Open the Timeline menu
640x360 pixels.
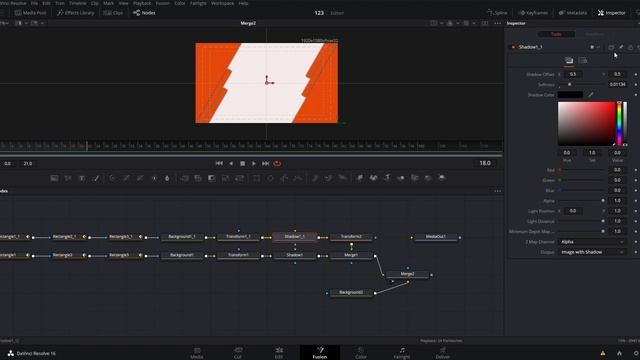coord(77,3)
